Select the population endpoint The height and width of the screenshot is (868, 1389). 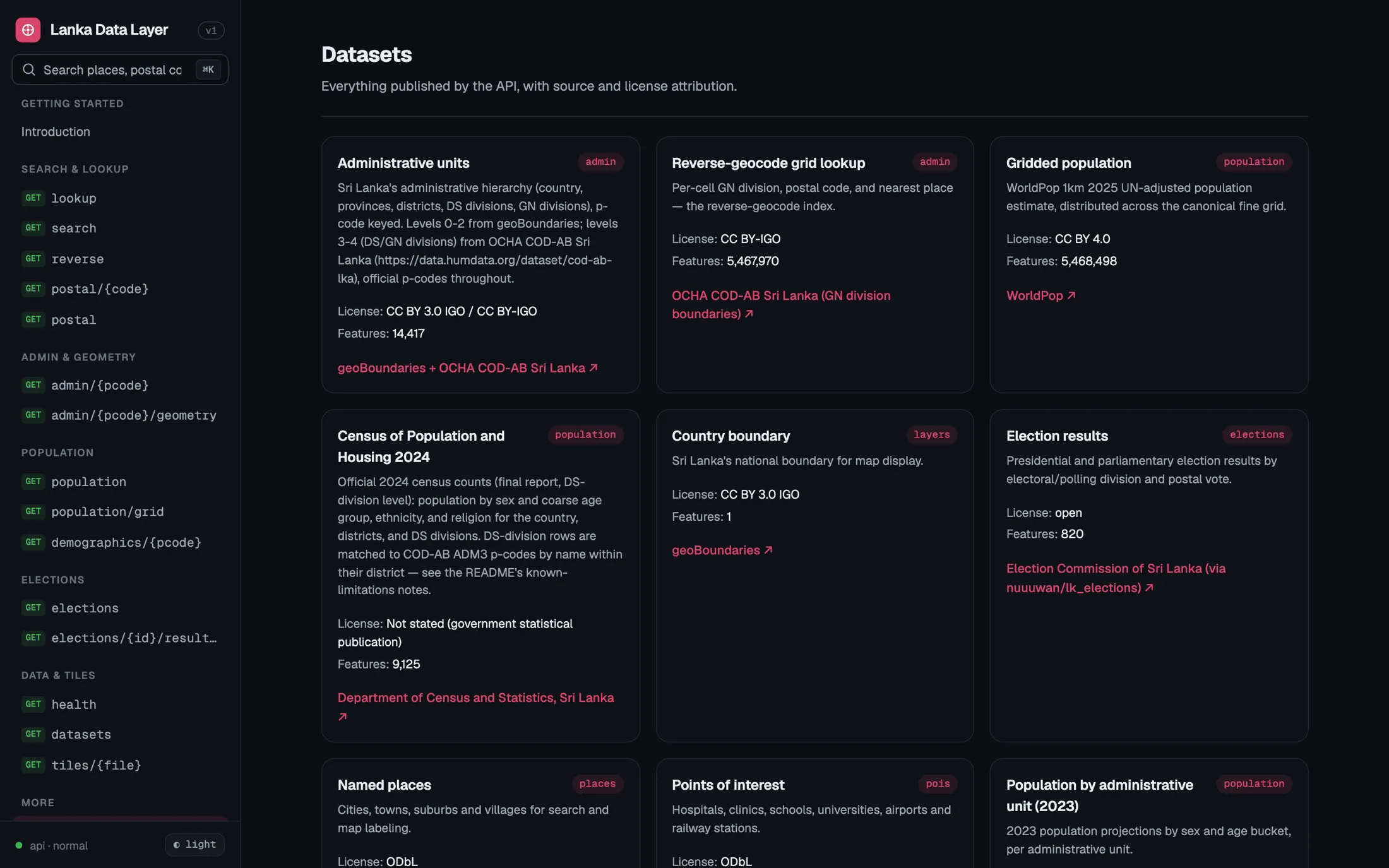[120, 482]
